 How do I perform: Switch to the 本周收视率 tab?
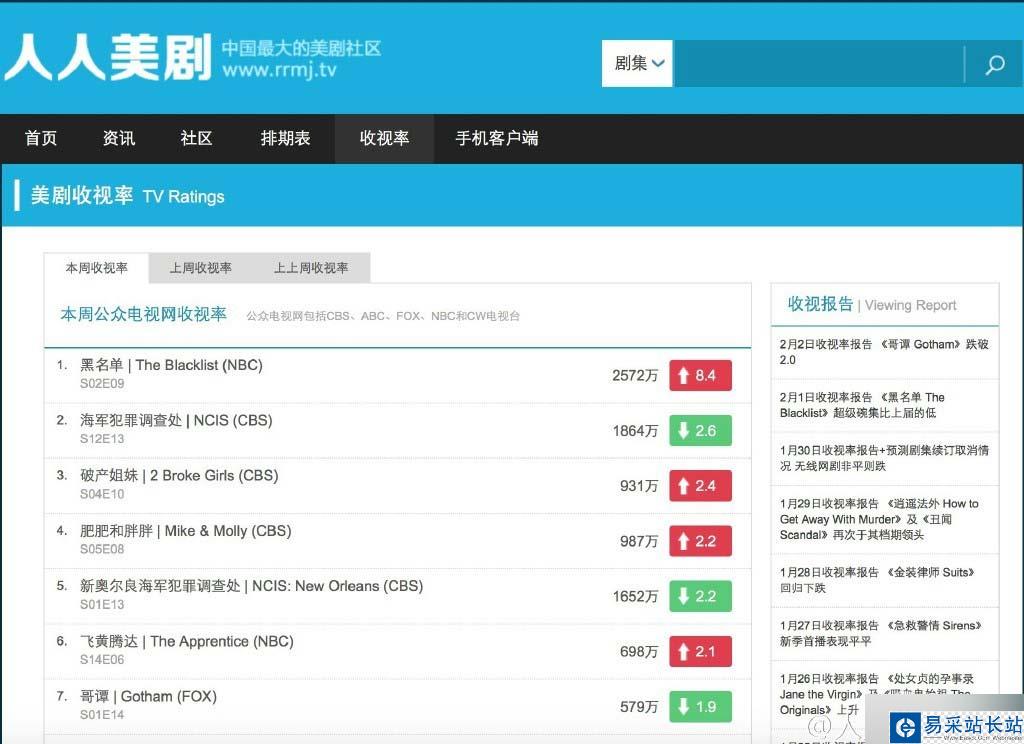pos(97,268)
